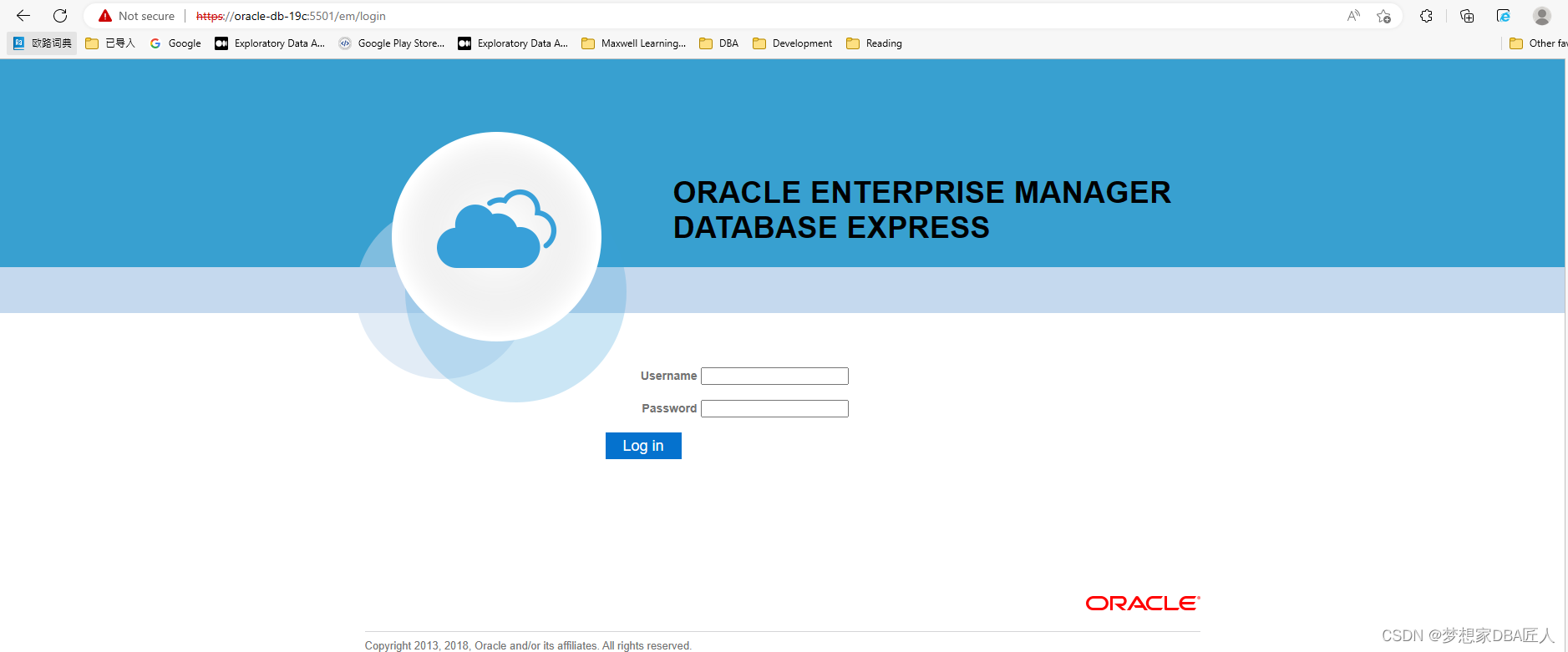Viewport: 1568px width, 652px height.
Task: Focus the Username input field
Action: pos(774,376)
